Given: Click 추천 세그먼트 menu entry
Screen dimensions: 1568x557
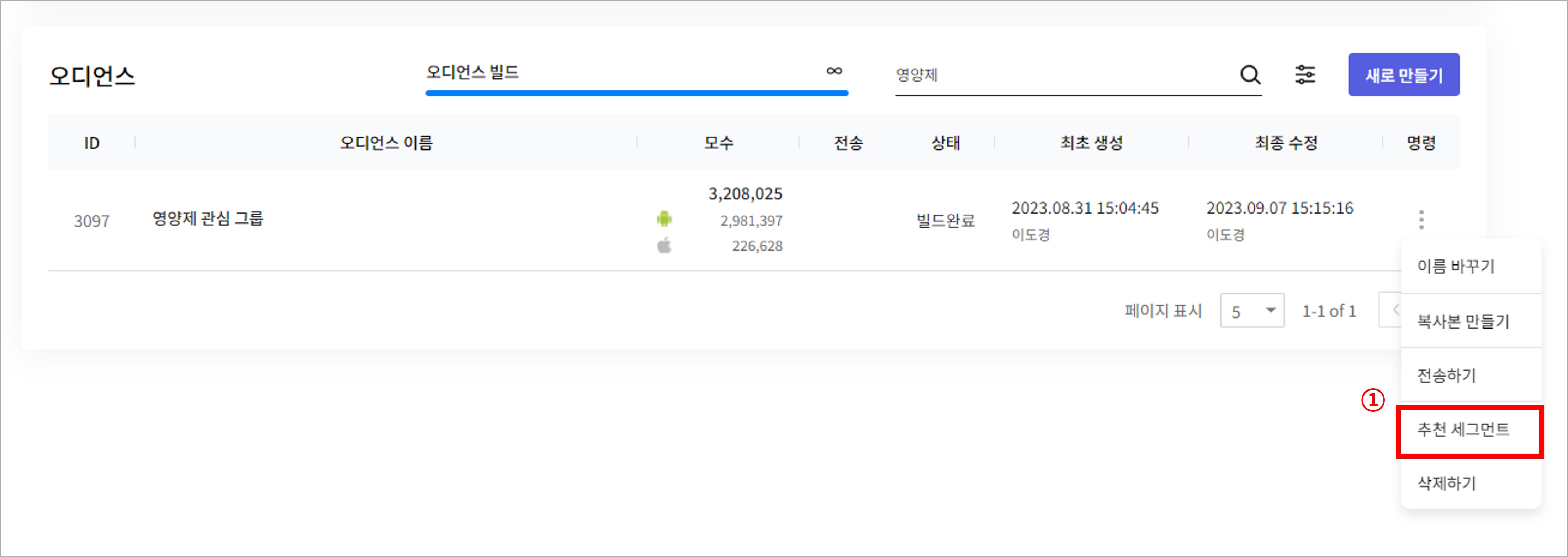Looking at the screenshot, I should (x=1463, y=430).
